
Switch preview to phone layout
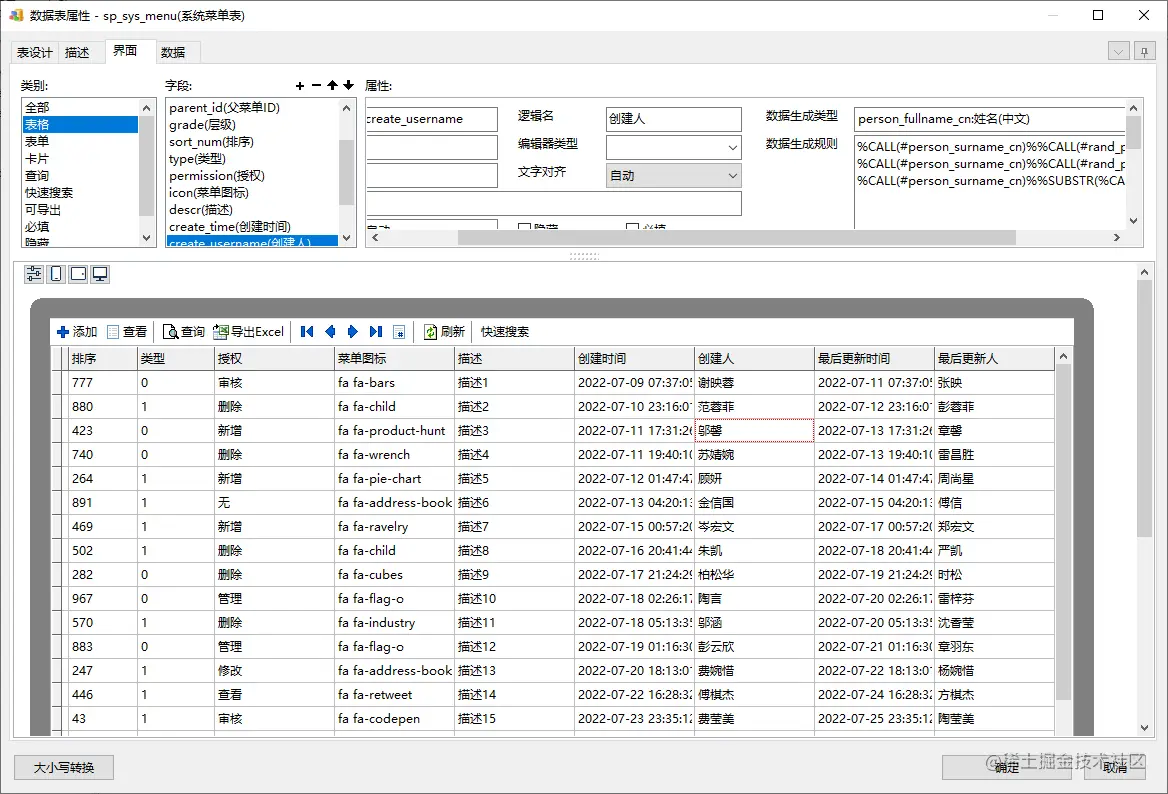(56, 274)
